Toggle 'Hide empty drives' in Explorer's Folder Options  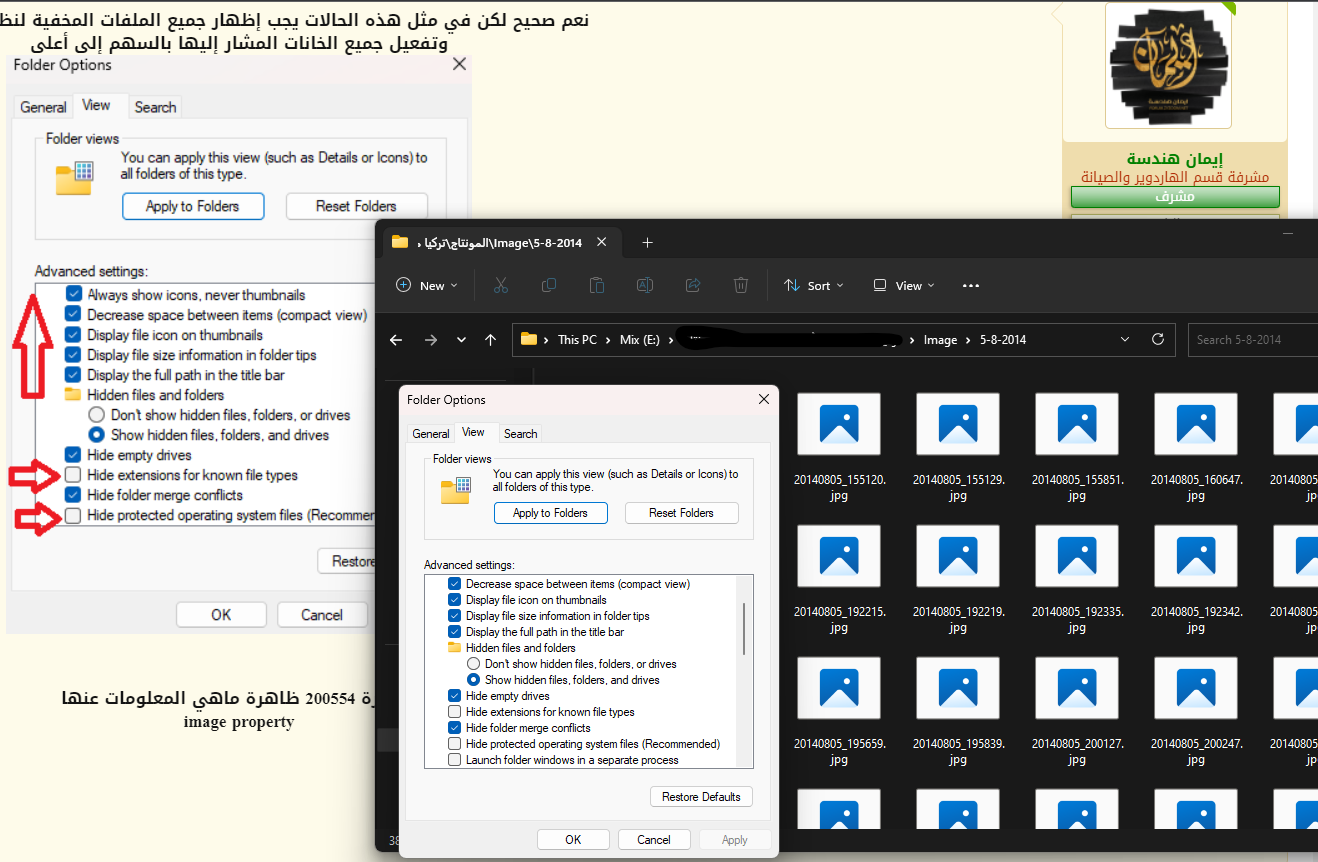click(455, 696)
